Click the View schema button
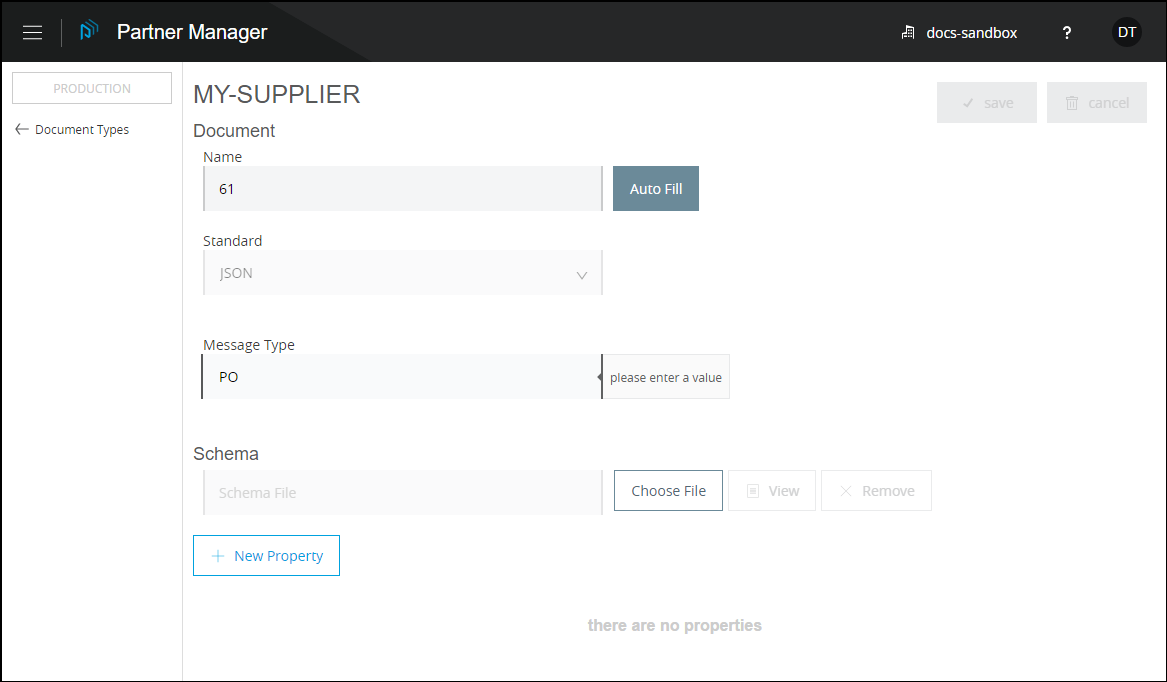The width and height of the screenshot is (1167, 682). point(772,491)
